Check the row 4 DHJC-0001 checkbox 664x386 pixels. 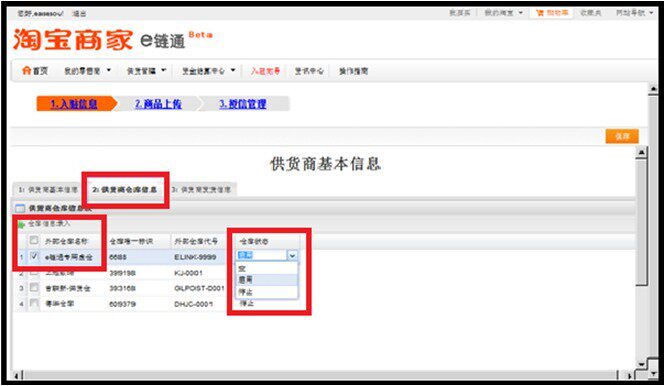pos(34,303)
